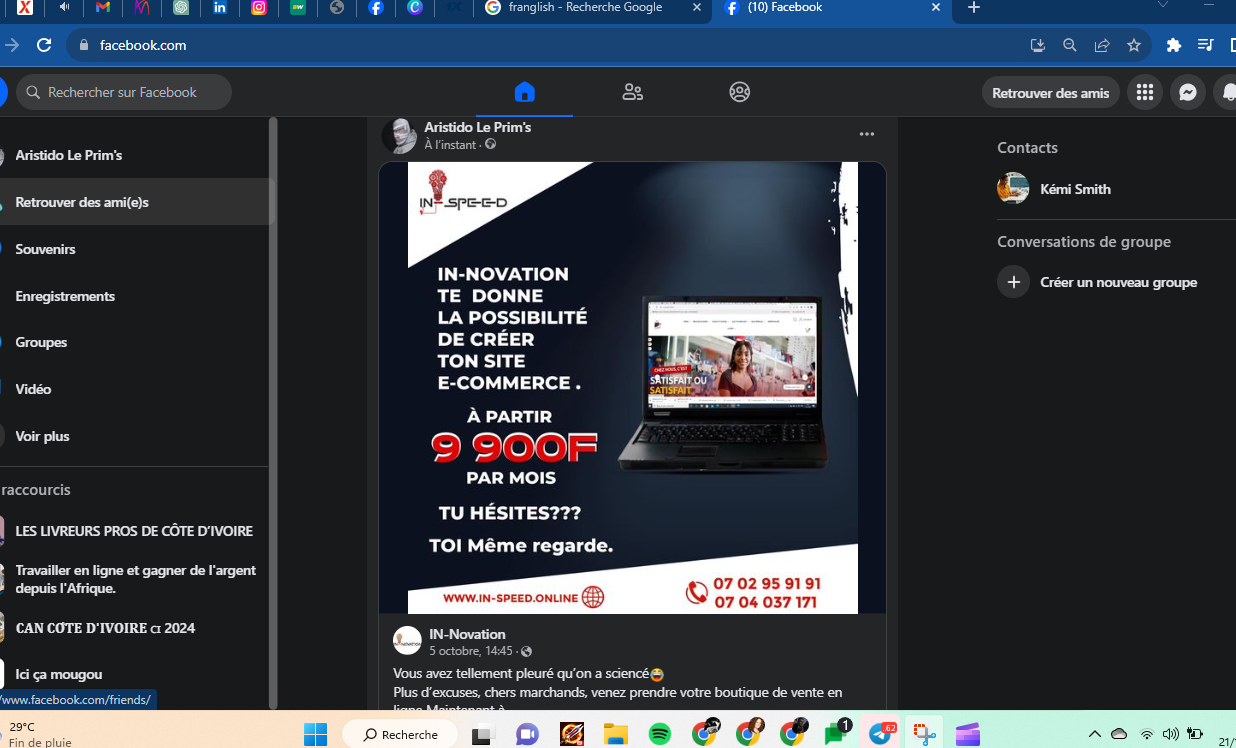Open the Groups icon in top navigation
This screenshot has height=748, width=1236.
tap(739, 92)
